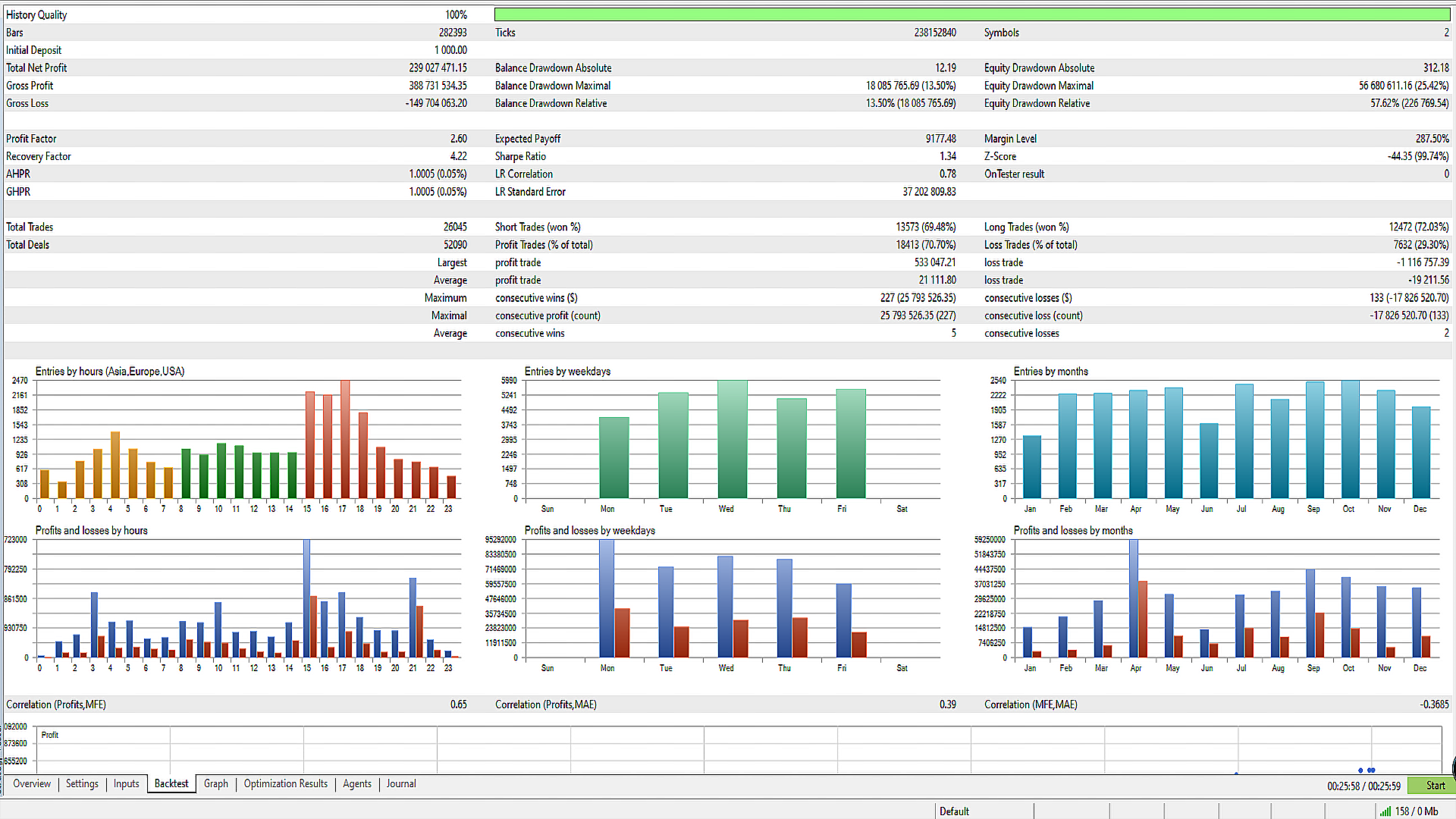Screen dimensions: 1456x819
Task: Click the connection signal bars icon
Action: [x=1385, y=811]
